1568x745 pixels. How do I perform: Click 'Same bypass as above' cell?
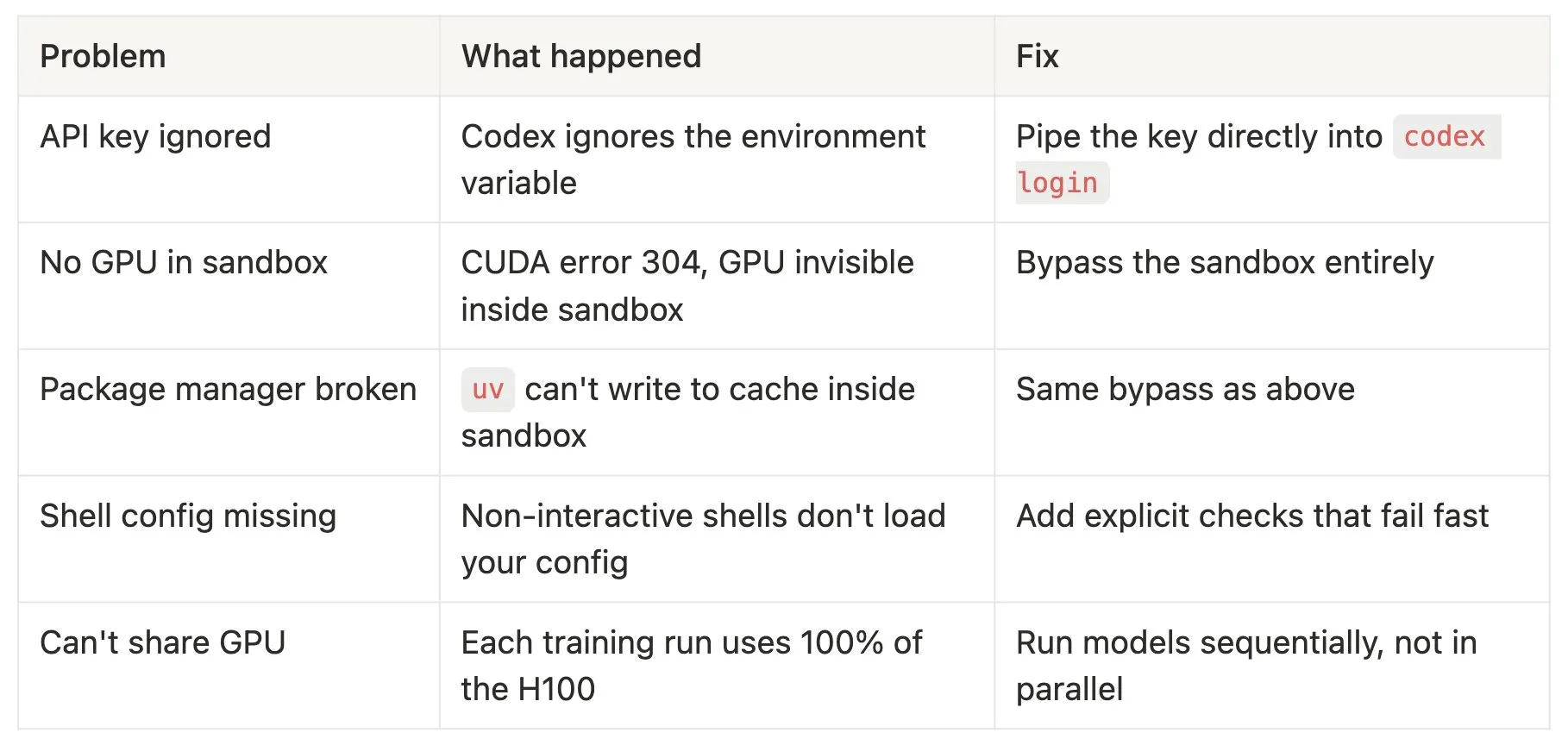pos(1185,390)
